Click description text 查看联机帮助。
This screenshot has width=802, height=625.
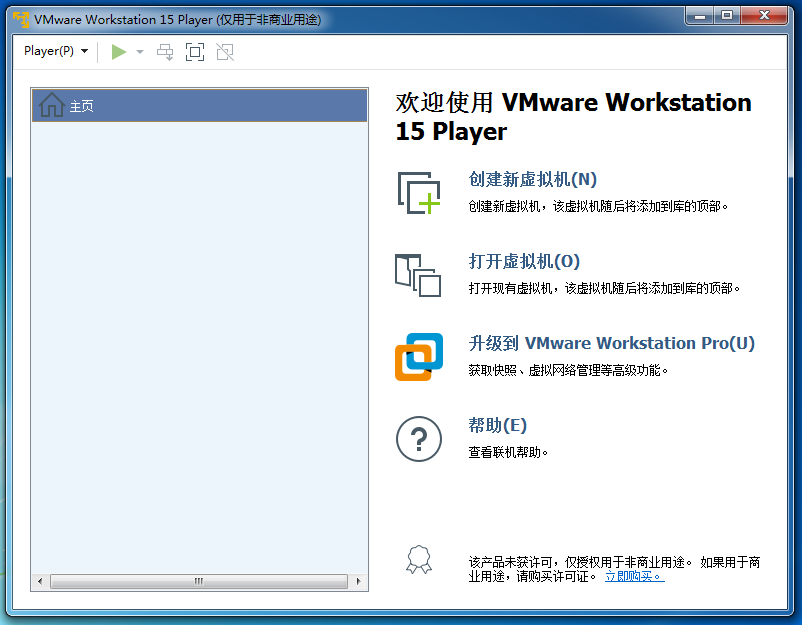(x=508, y=452)
